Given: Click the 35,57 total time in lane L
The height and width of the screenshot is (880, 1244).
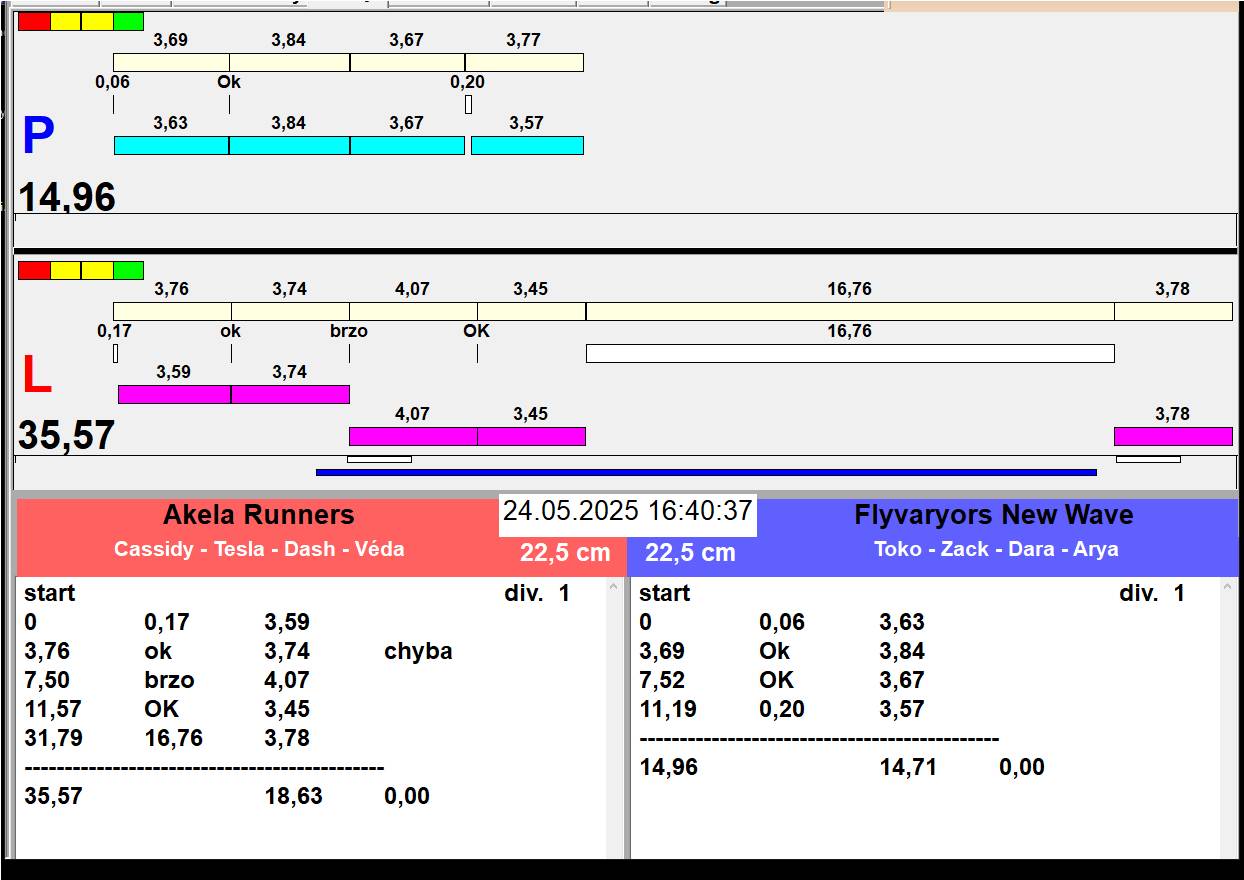Looking at the screenshot, I should pos(67,436).
